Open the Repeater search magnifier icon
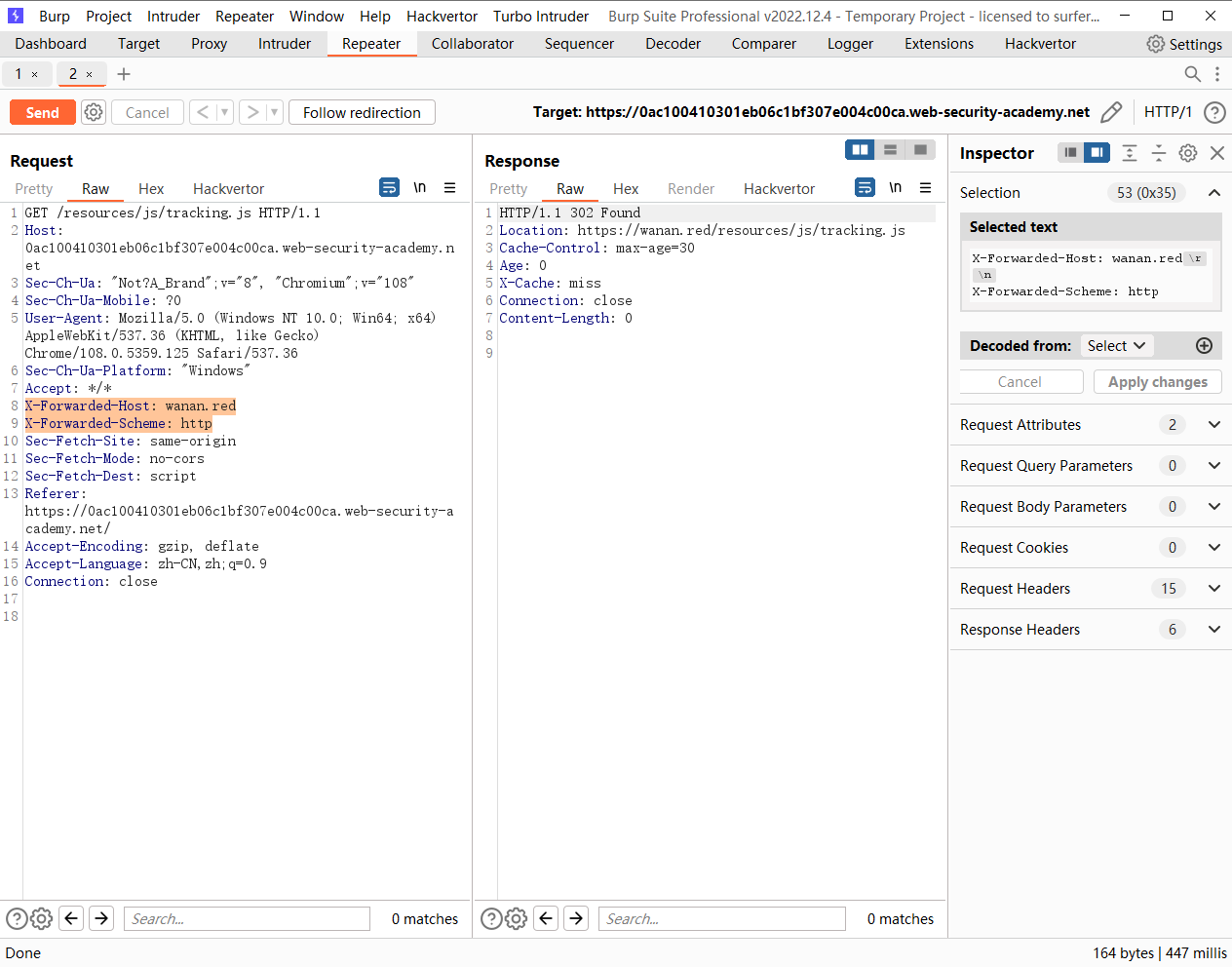This screenshot has height=967, width=1232. [1192, 74]
